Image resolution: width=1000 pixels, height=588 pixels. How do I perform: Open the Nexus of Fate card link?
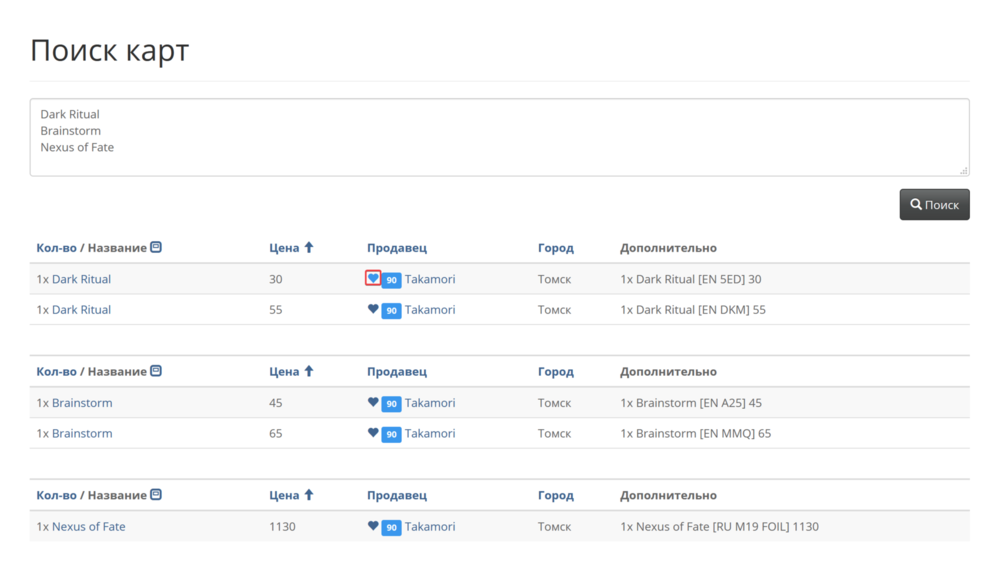88,527
